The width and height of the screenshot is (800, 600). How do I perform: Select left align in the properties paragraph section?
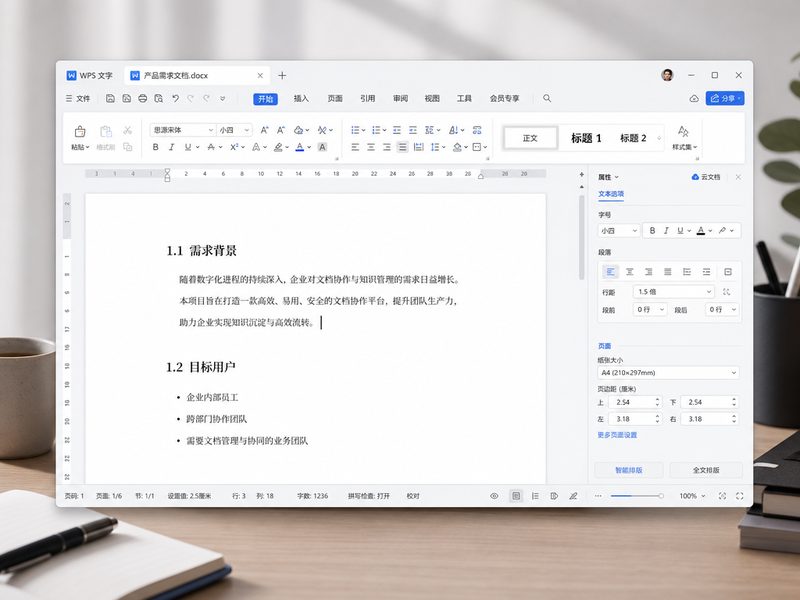[610, 271]
